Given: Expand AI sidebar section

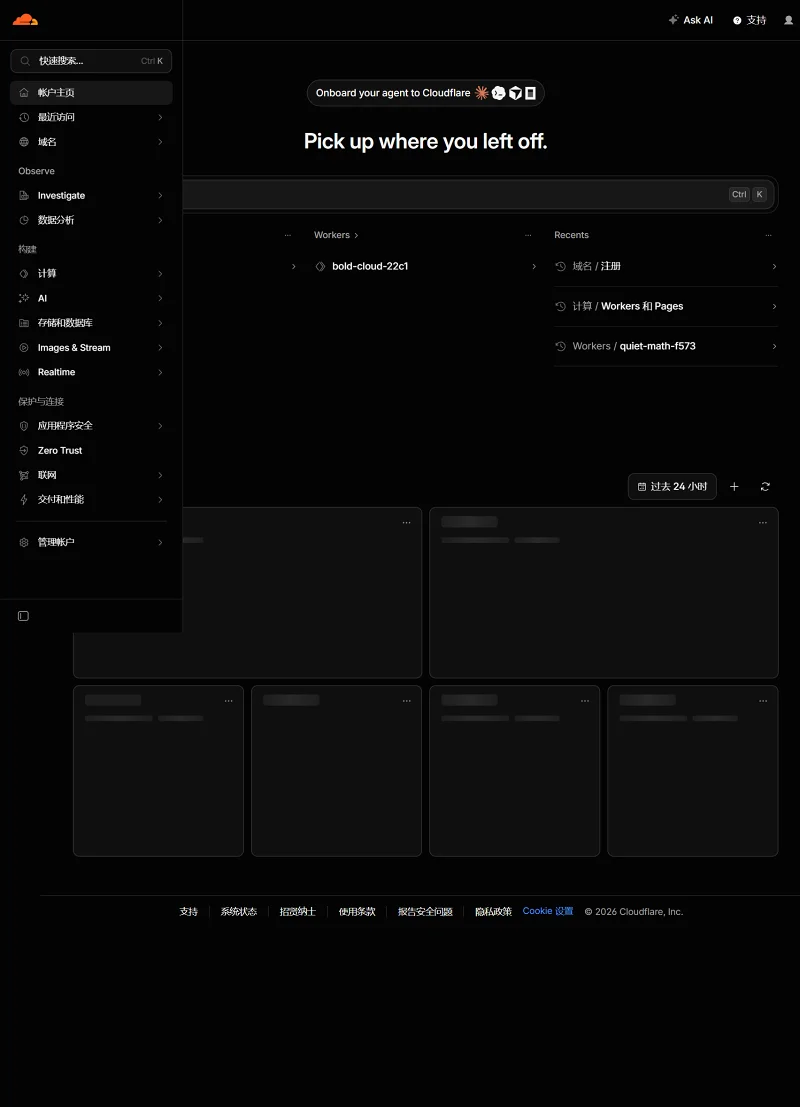Looking at the screenshot, I should 91,298.
